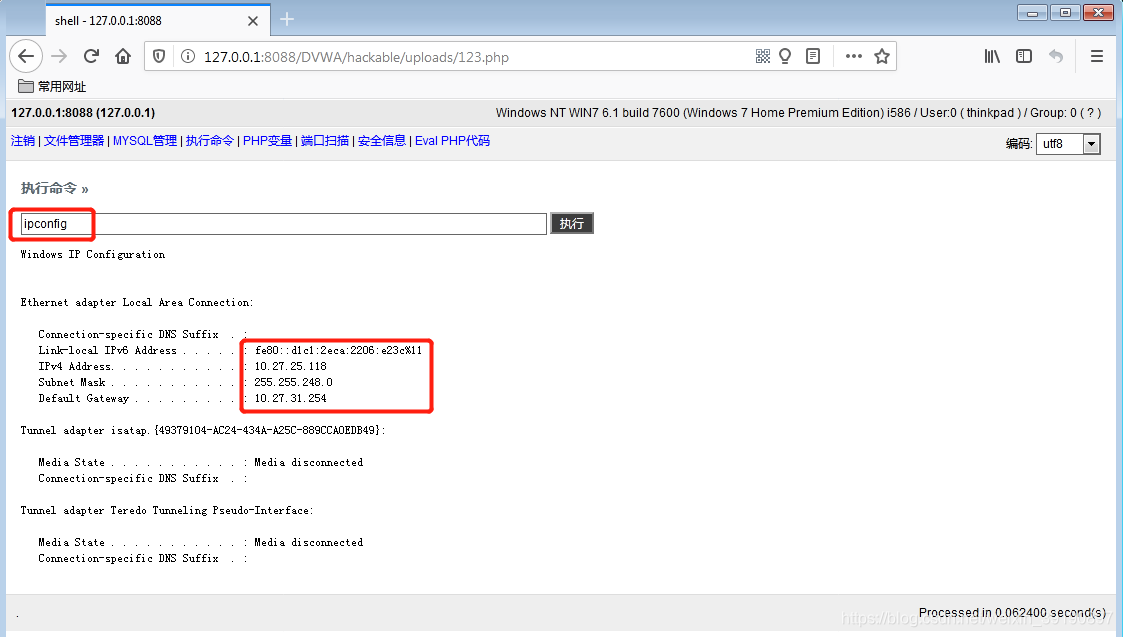The image size is (1123, 637).
Task: Show site information for the connection
Action: pos(187,57)
